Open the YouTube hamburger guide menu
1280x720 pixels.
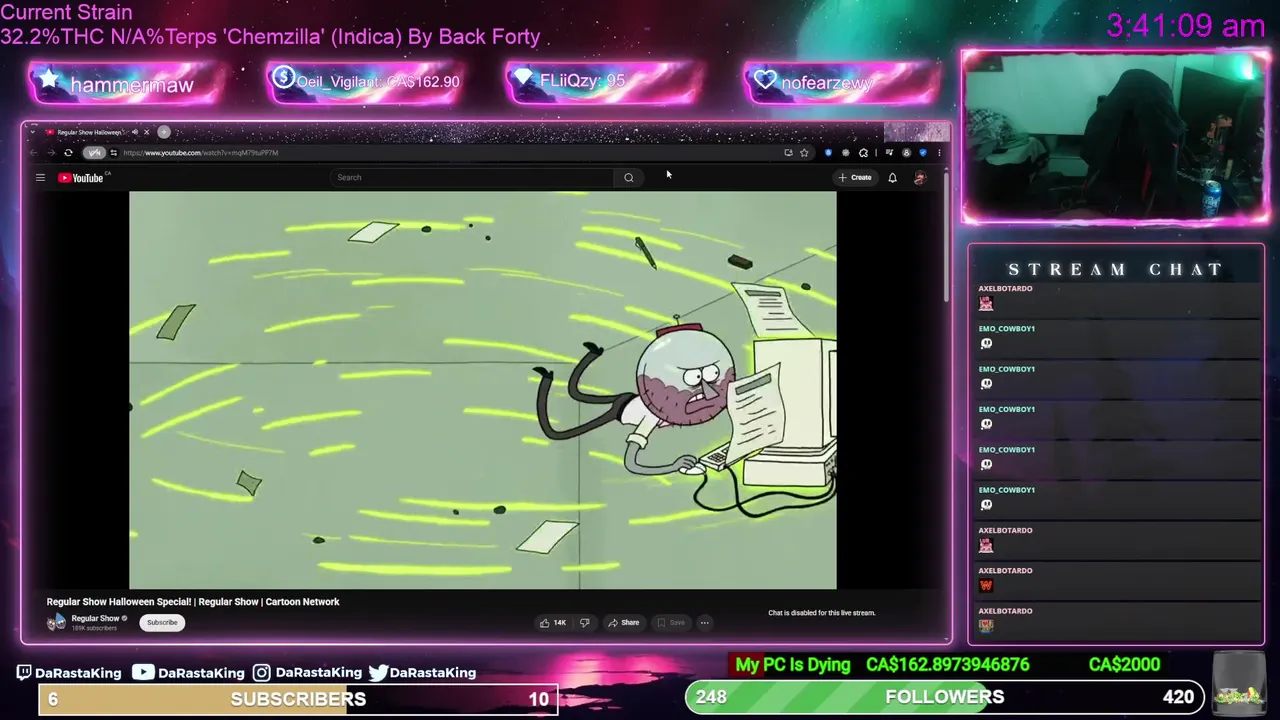(x=40, y=178)
